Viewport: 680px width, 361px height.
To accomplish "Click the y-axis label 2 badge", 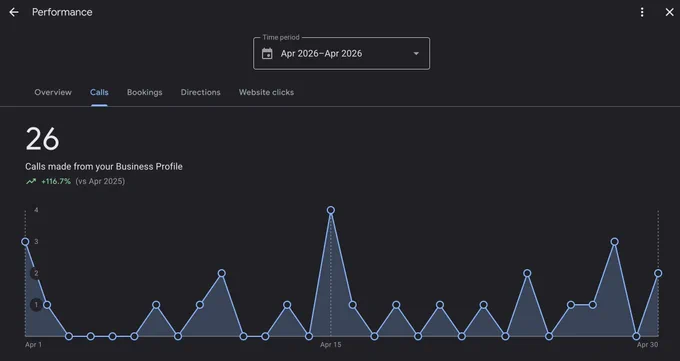I will click(36, 273).
